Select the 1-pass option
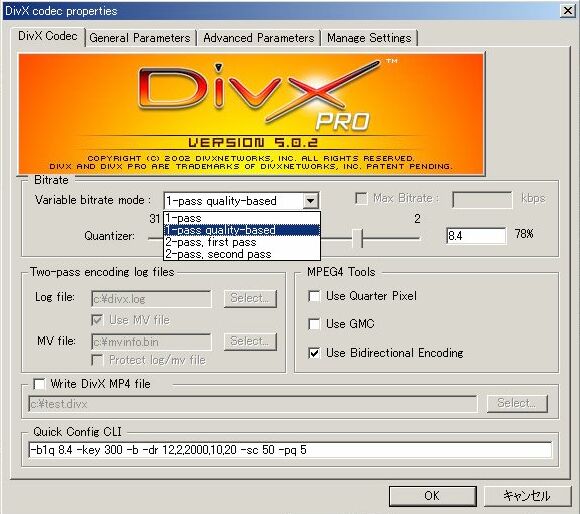The image size is (580, 514). point(242,218)
